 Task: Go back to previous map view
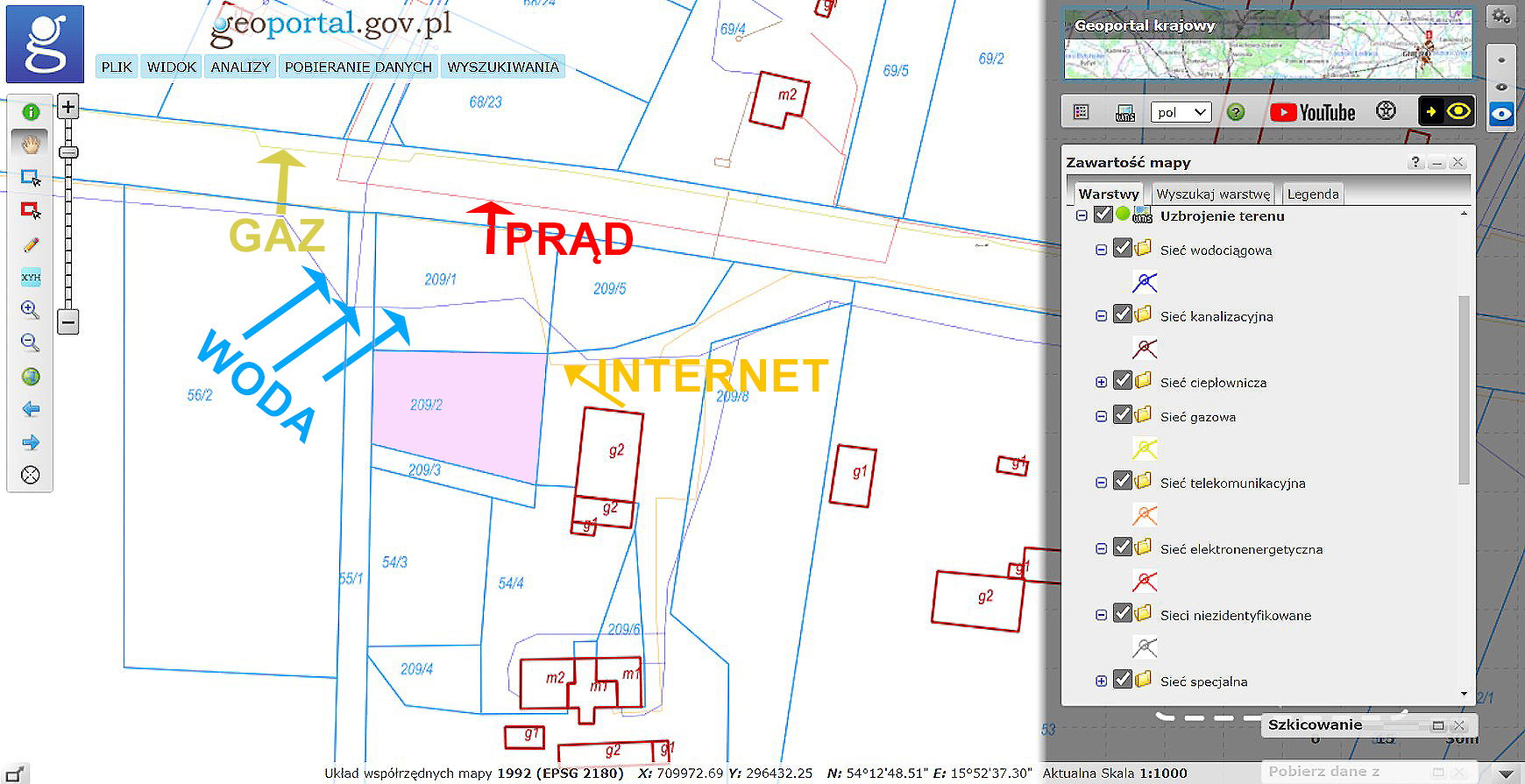pos(31,409)
